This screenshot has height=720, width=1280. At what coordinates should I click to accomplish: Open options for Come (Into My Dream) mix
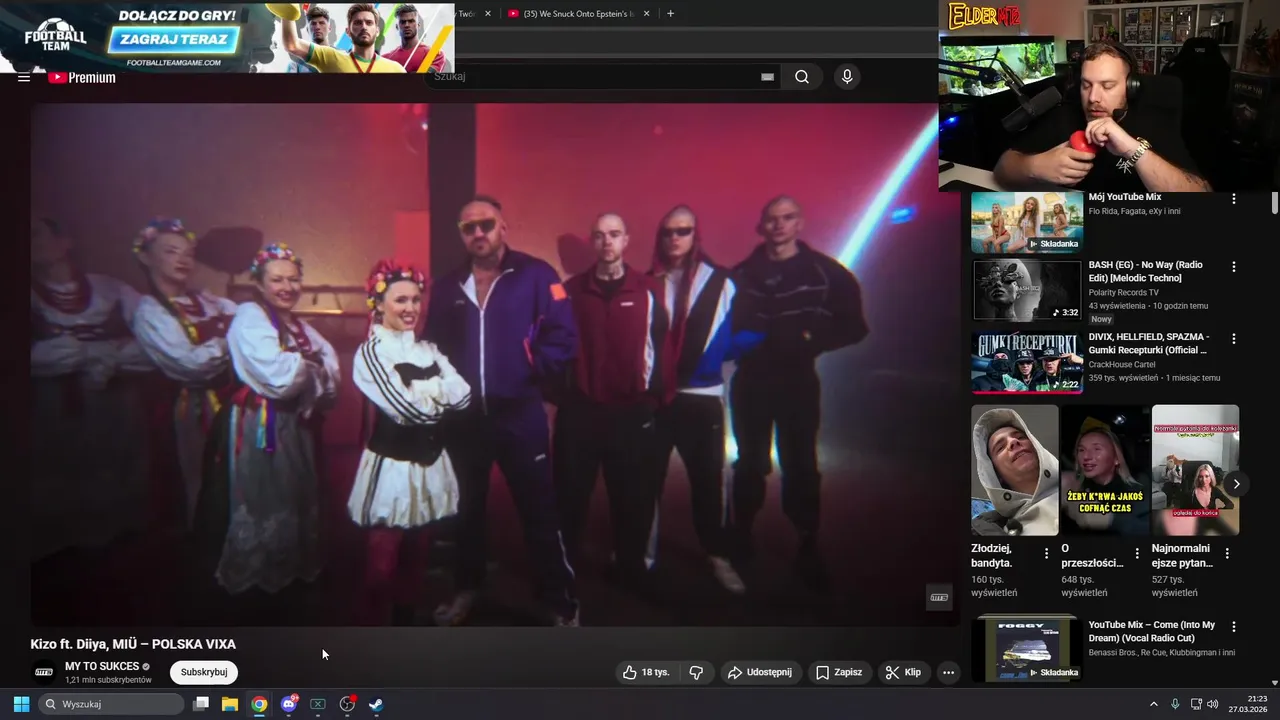[x=1233, y=627]
